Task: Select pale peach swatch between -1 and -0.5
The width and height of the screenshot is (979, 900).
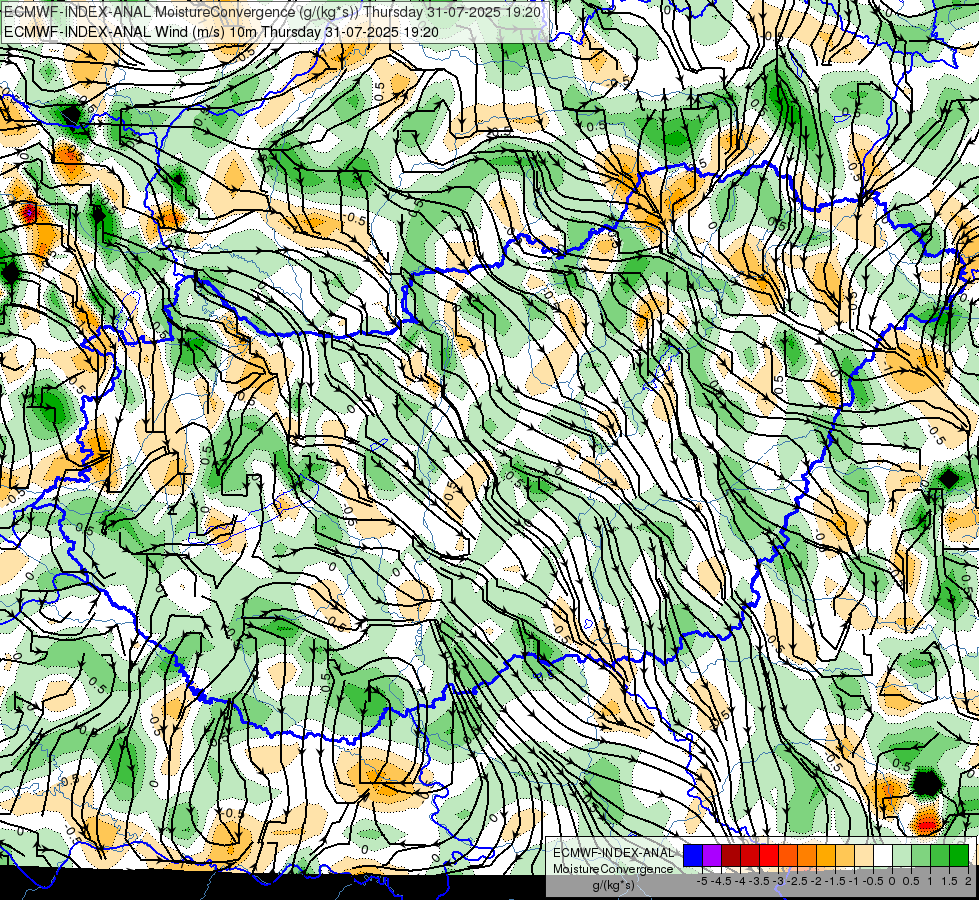Action: [864, 855]
